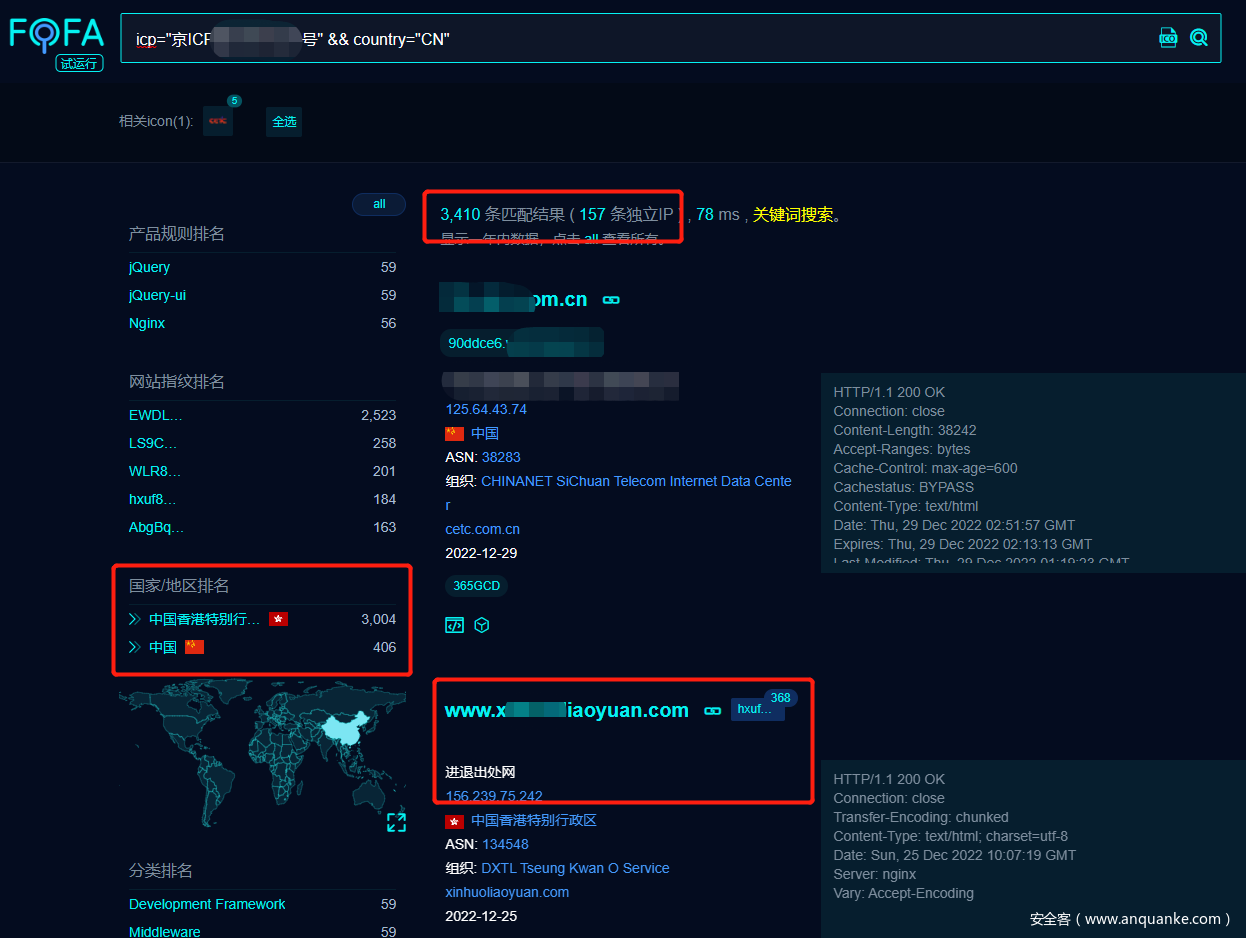Expand 中国香港特别行政区 region entry

pyautogui.click(x=135, y=619)
